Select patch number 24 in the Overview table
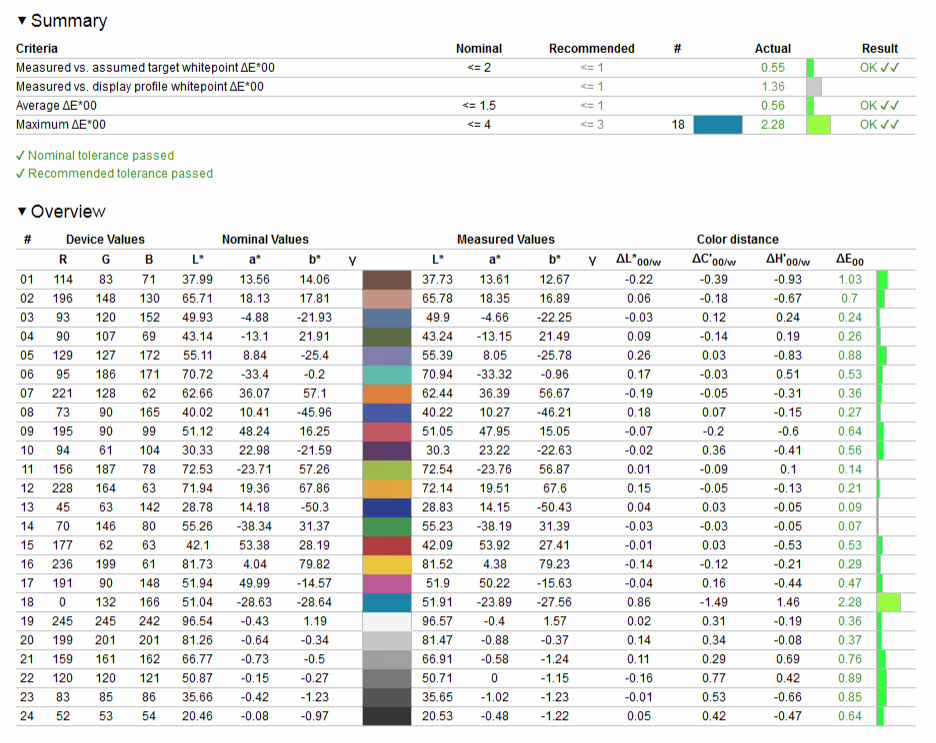Screen dimensions: 936x743 [x=27, y=716]
